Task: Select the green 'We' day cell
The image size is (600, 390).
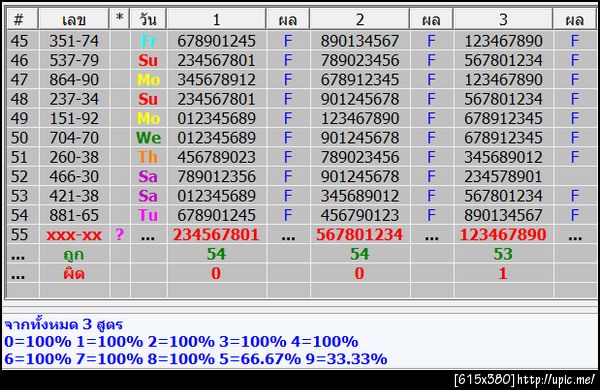Action: coord(148,138)
